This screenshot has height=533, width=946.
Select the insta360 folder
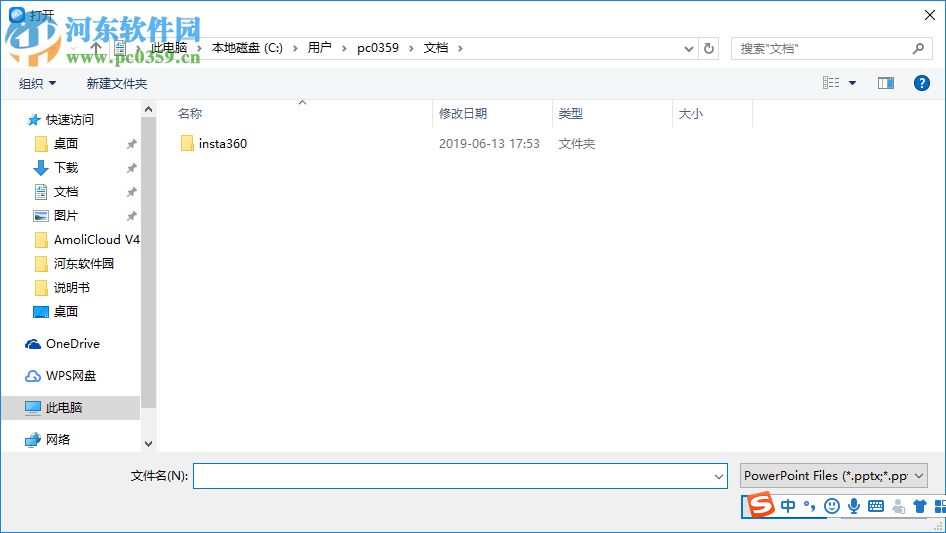pyautogui.click(x=223, y=144)
